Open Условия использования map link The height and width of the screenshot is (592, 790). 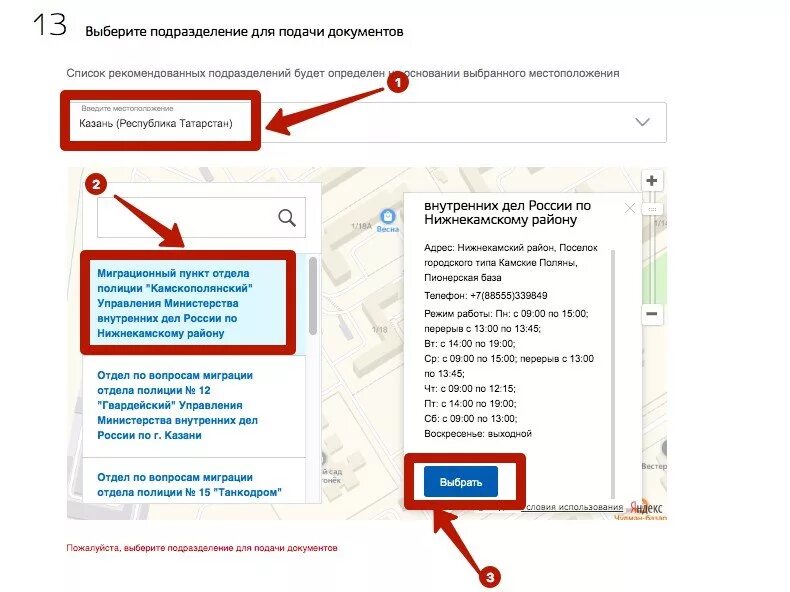[x=571, y=507]
